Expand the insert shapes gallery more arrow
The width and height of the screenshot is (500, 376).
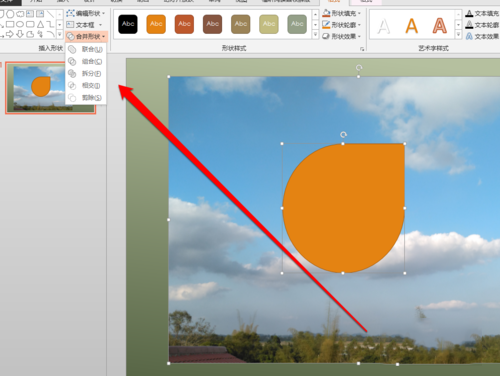click(60, 34)
